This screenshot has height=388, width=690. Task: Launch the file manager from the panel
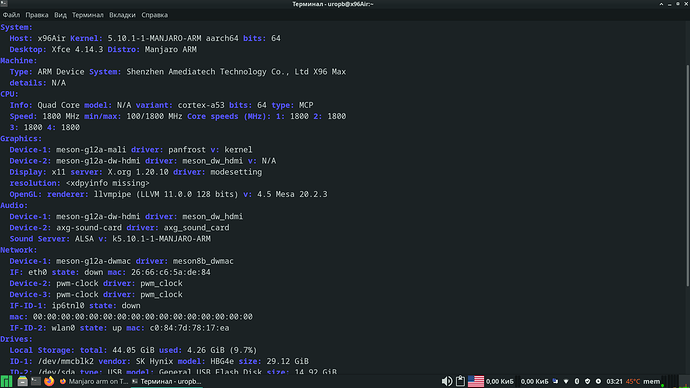pos(22,381)
